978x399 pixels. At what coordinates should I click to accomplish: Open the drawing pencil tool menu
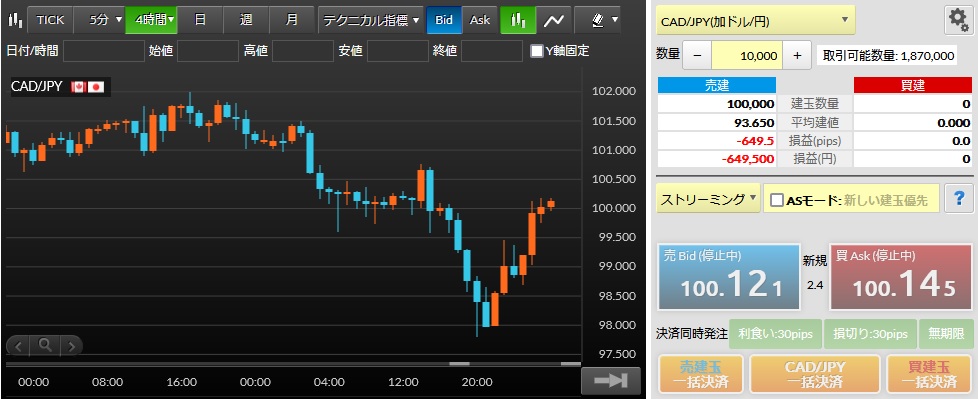pos(598,20)
